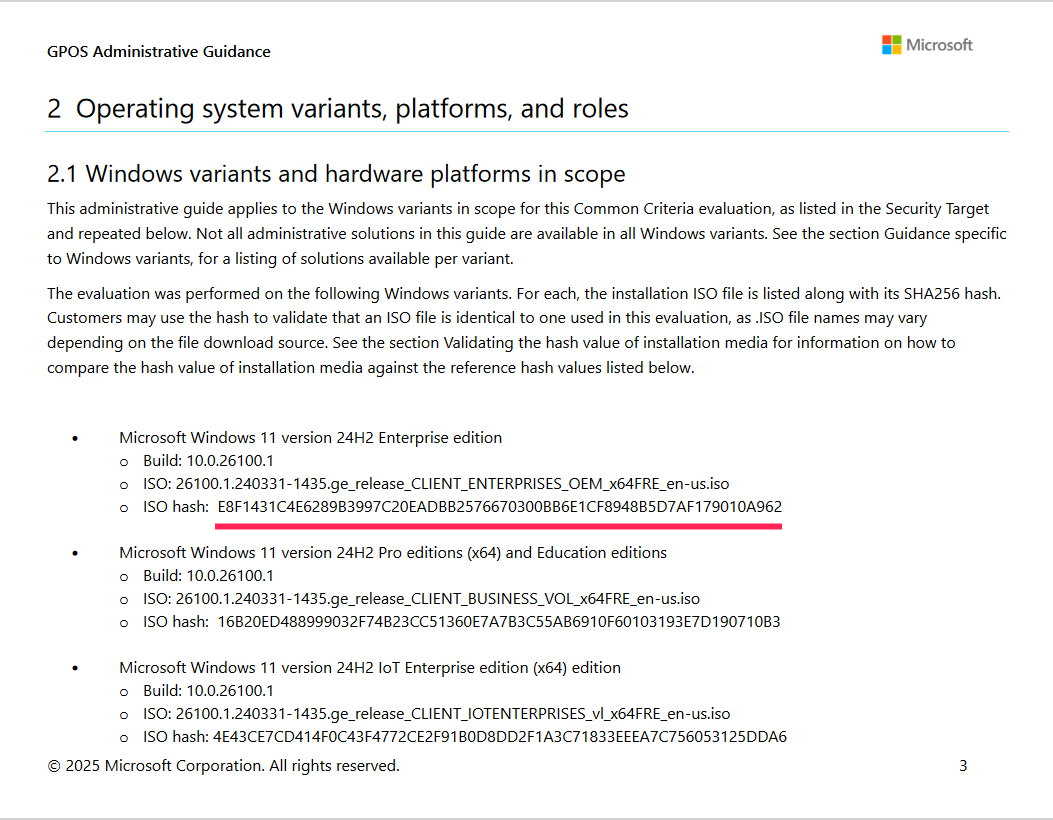
Task: Click the Build line under the IoT Enterprise edition
Action: [x=208, y=691]
